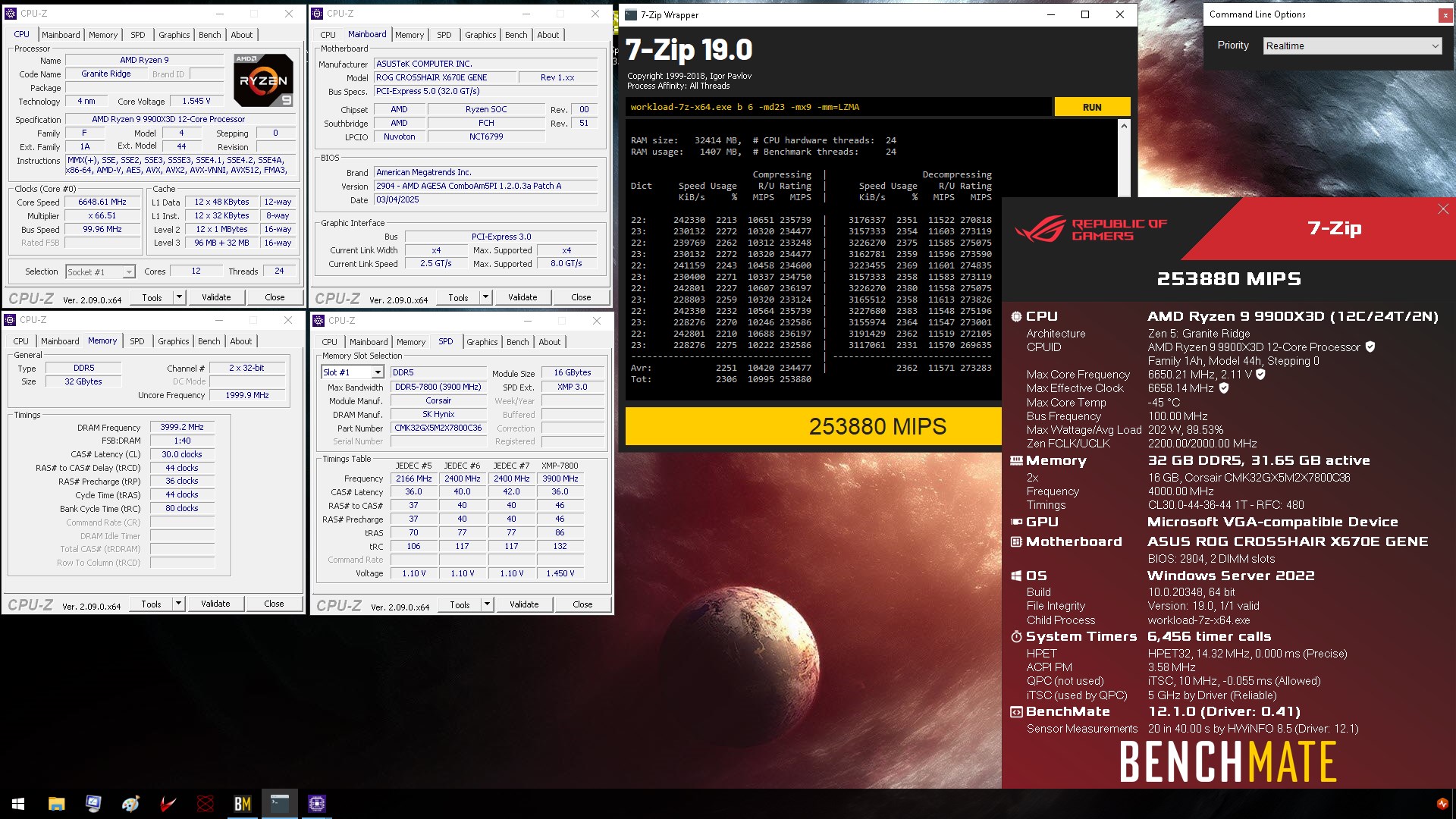1456x819 pixels.
Task: Click the AMD Ryzen 9 logo image
Action: (x=263, y=80)
